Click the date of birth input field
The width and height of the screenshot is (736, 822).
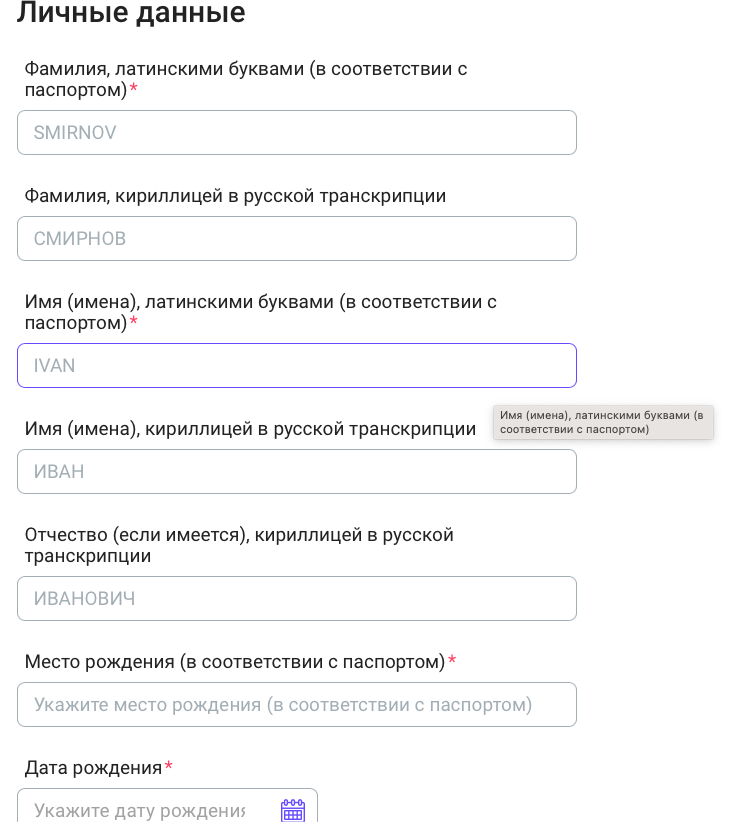[150, 810]
